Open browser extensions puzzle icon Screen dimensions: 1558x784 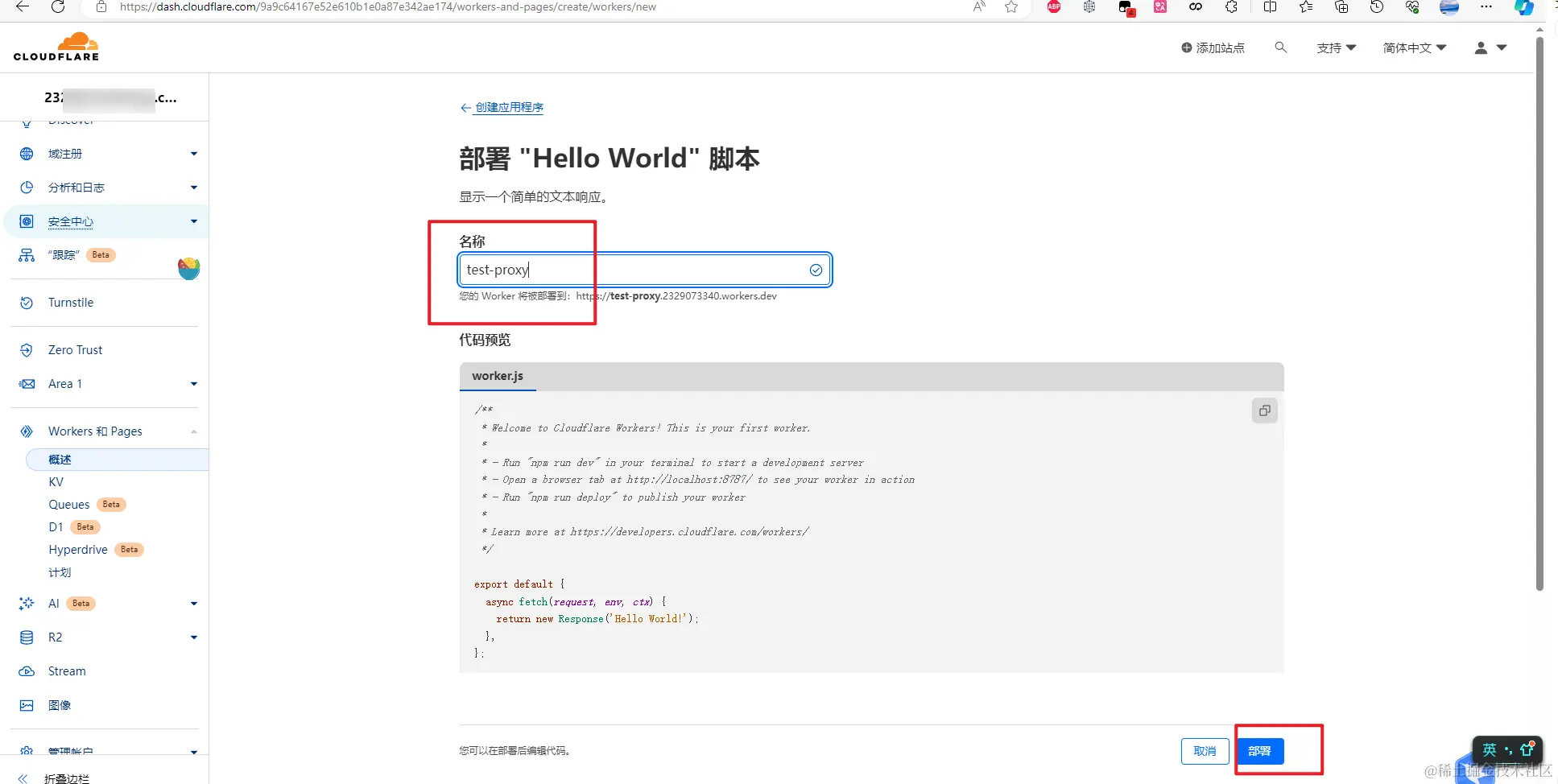pos(1231,6)
